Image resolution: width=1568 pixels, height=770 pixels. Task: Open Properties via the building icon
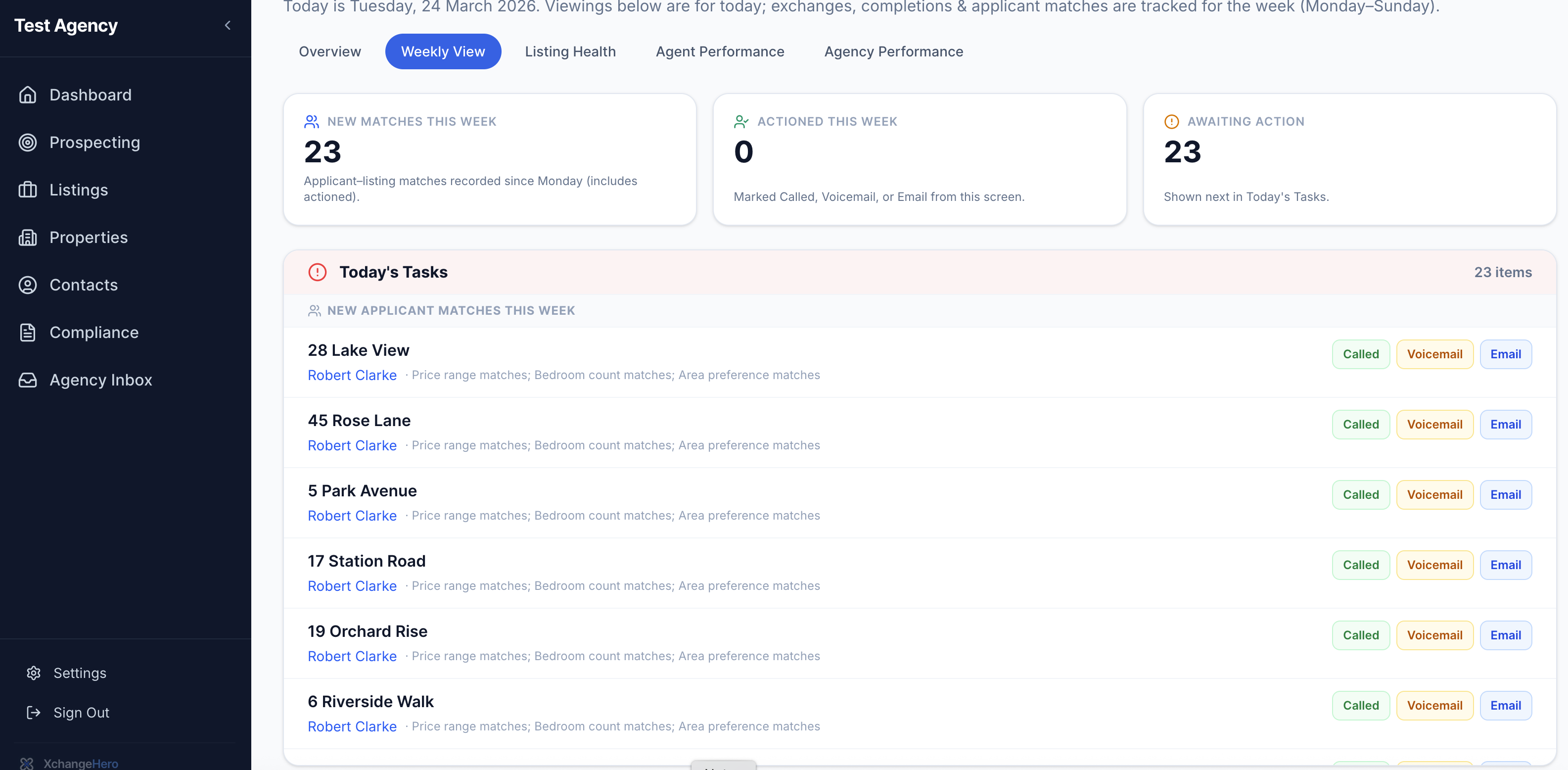28,237
